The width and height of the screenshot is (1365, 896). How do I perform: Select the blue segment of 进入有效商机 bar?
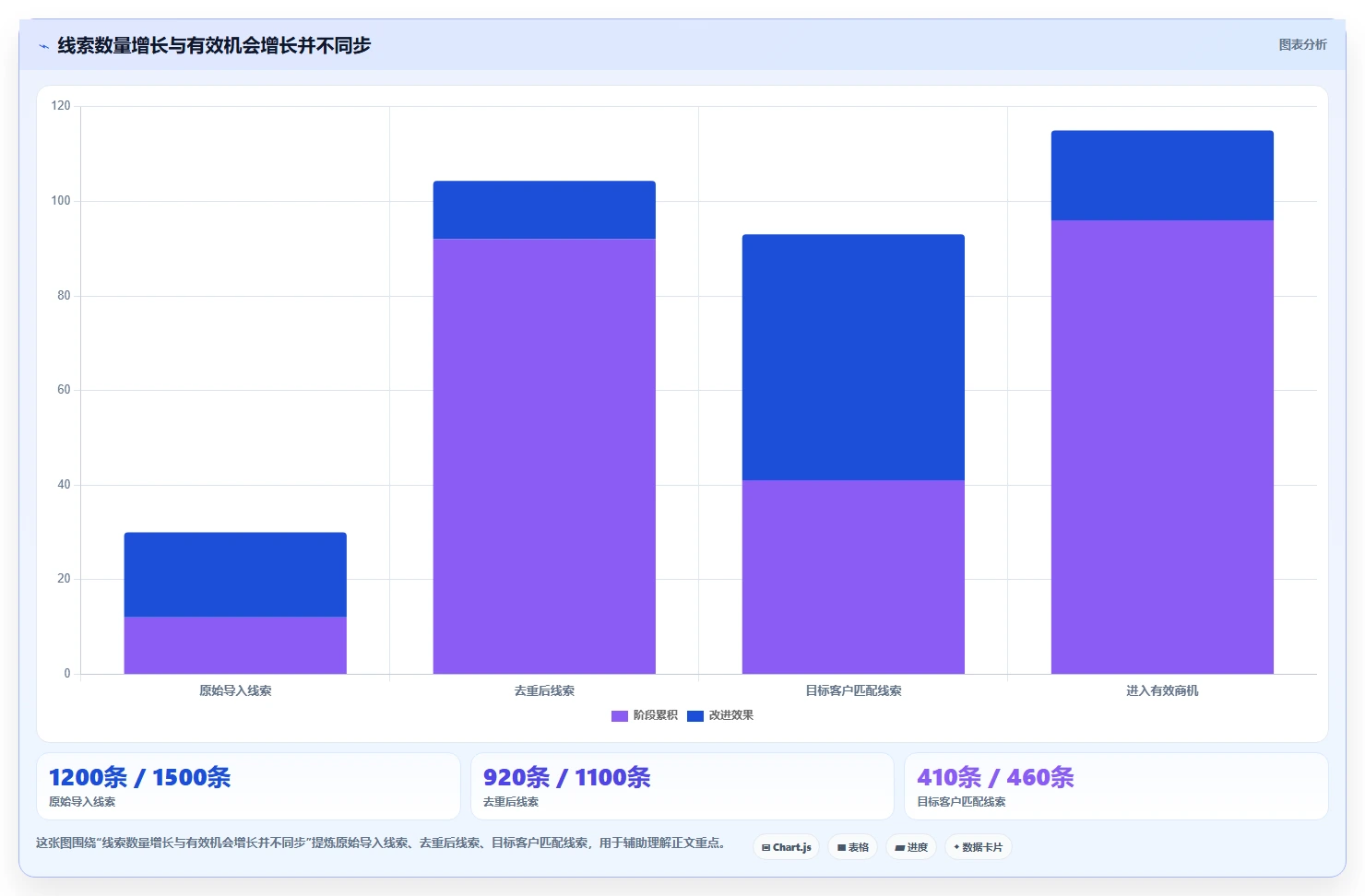tap(1162, 175)
